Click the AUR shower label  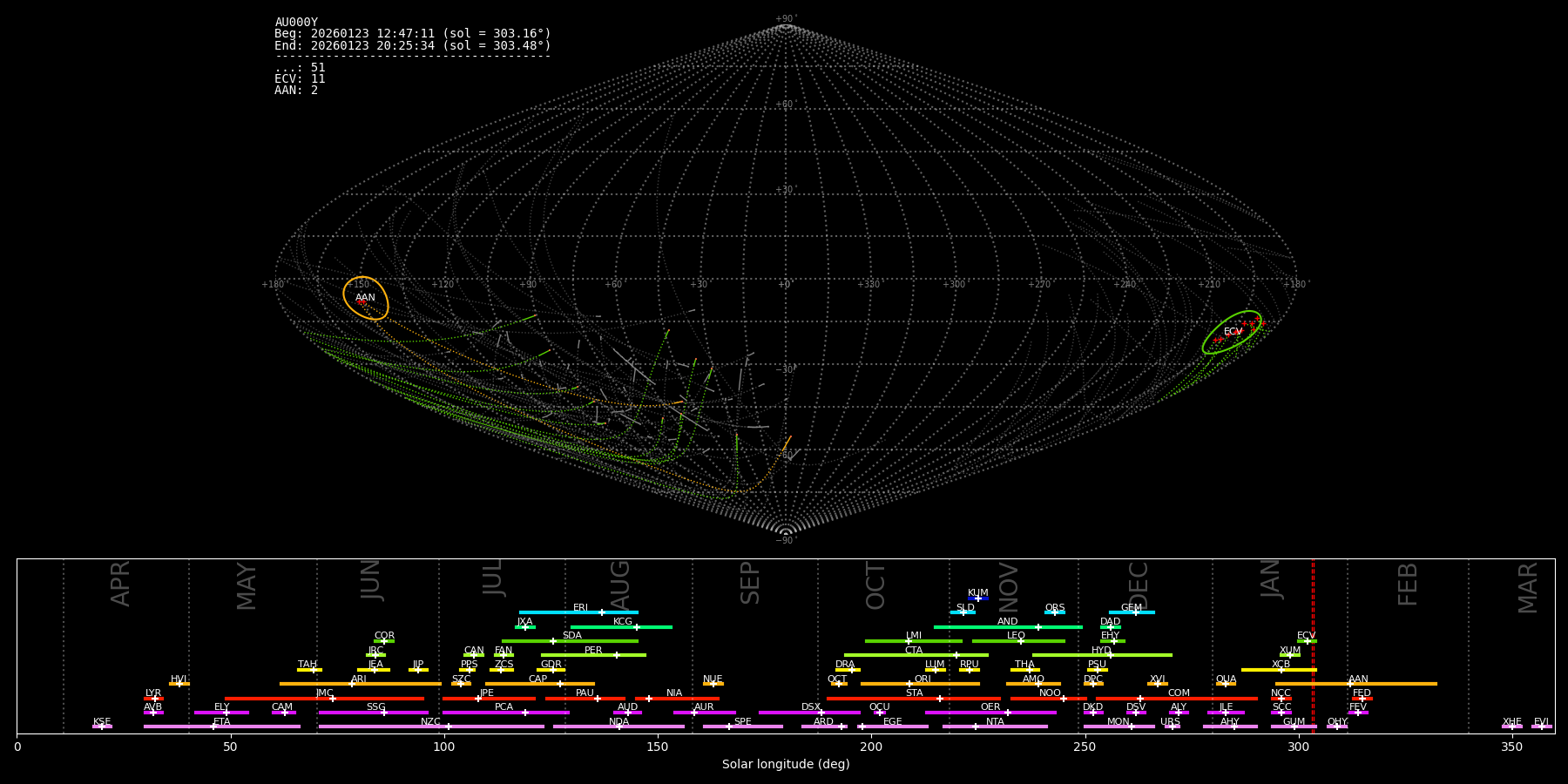(x=704, y=707)
